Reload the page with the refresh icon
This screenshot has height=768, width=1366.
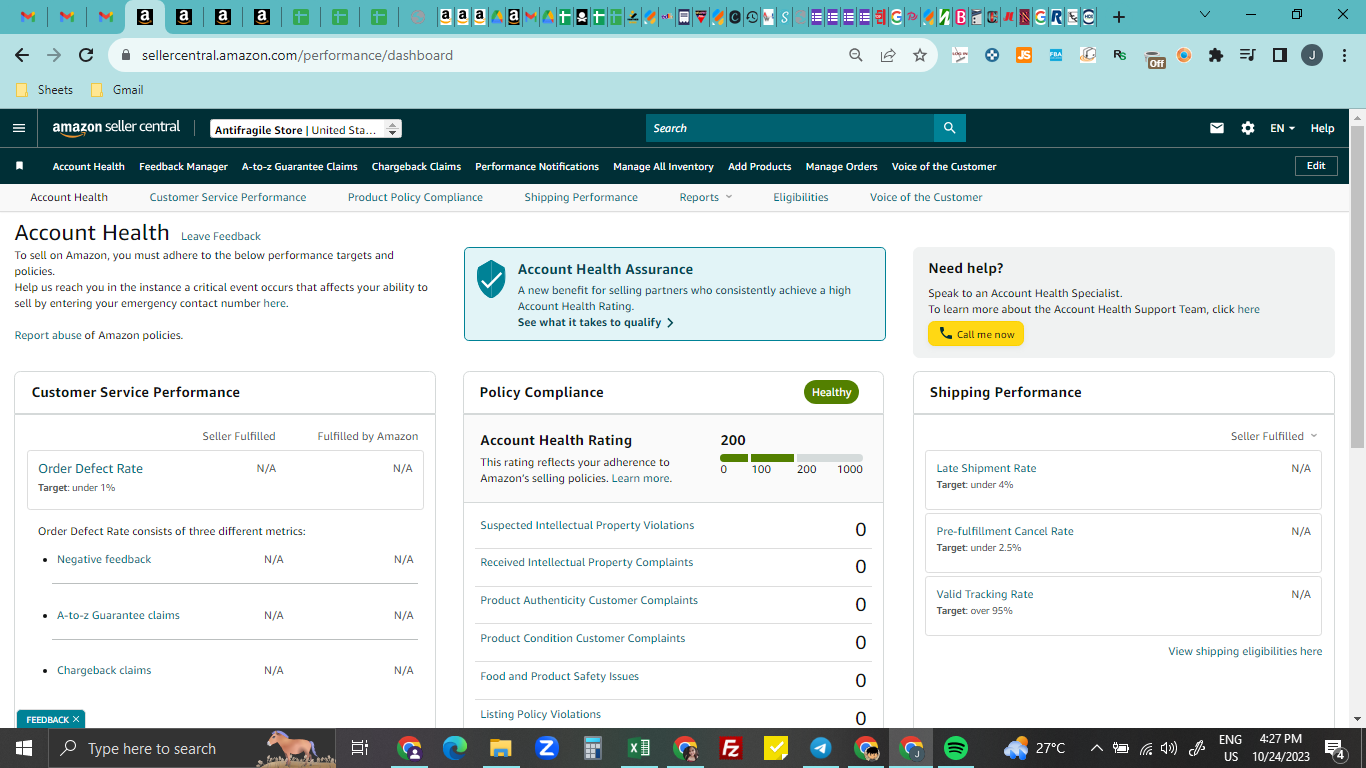86,55
